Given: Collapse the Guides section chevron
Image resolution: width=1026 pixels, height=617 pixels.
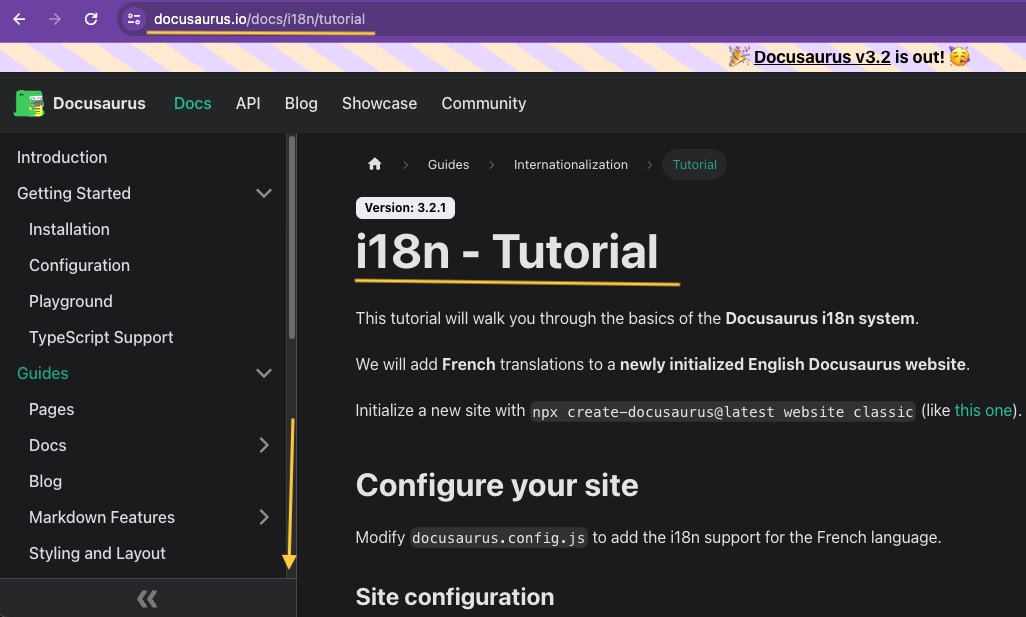Looking at the screenshot, I should [x=264, y=373].
